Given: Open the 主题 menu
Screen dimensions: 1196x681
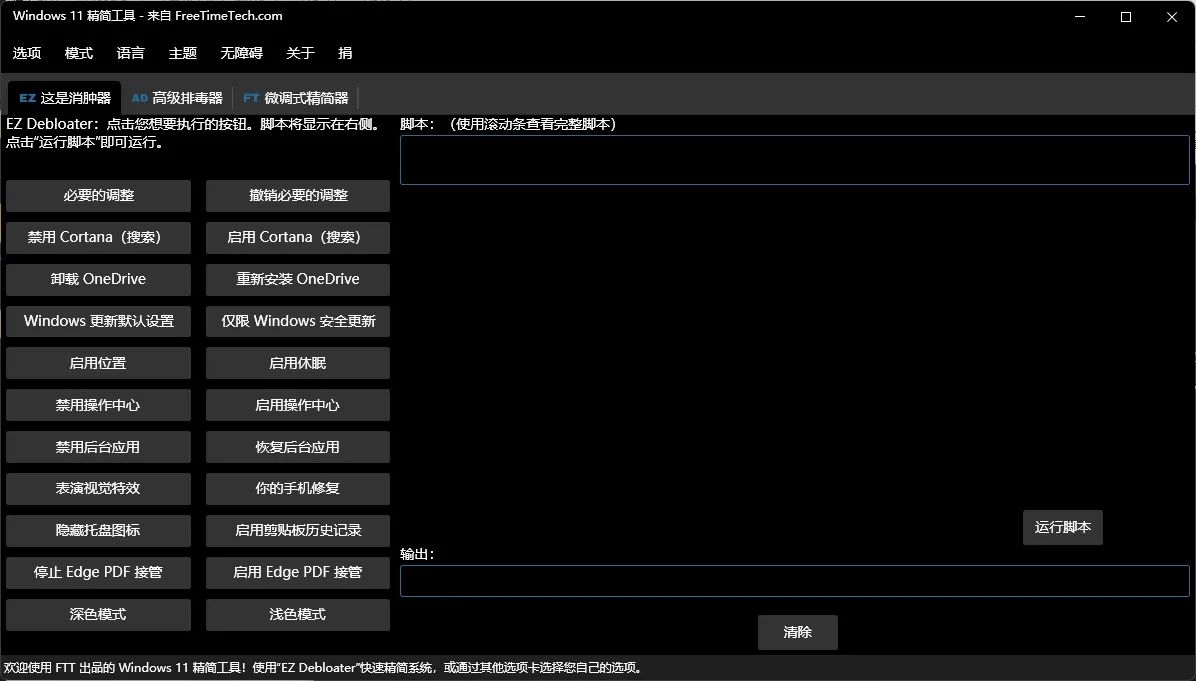Looking at the screenshot, I should pos(182,53).
